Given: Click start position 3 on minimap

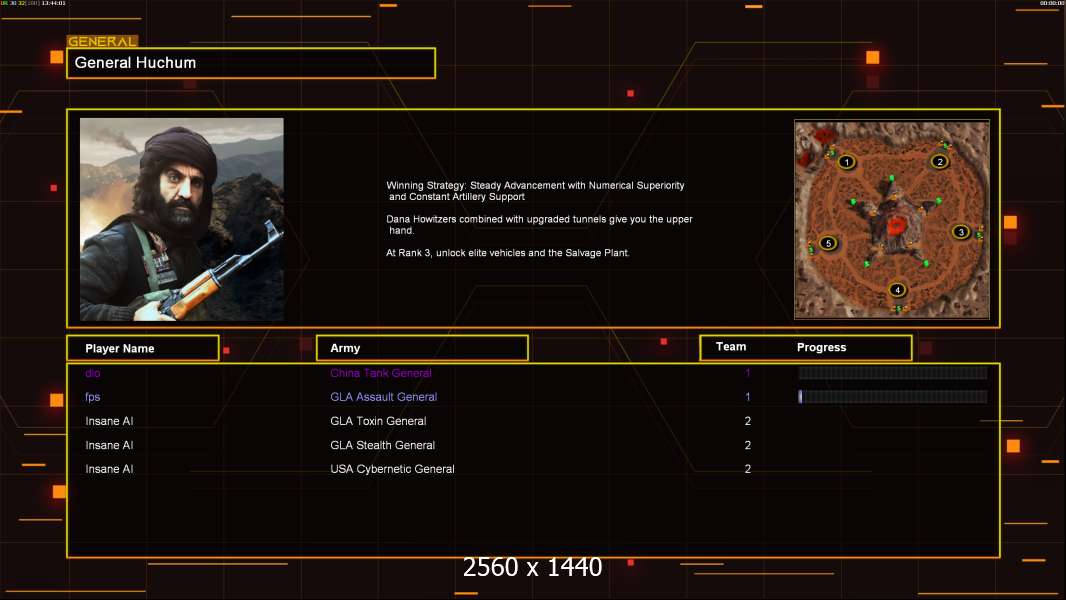Looking at the screenshot, I should [x=961, y=232].
